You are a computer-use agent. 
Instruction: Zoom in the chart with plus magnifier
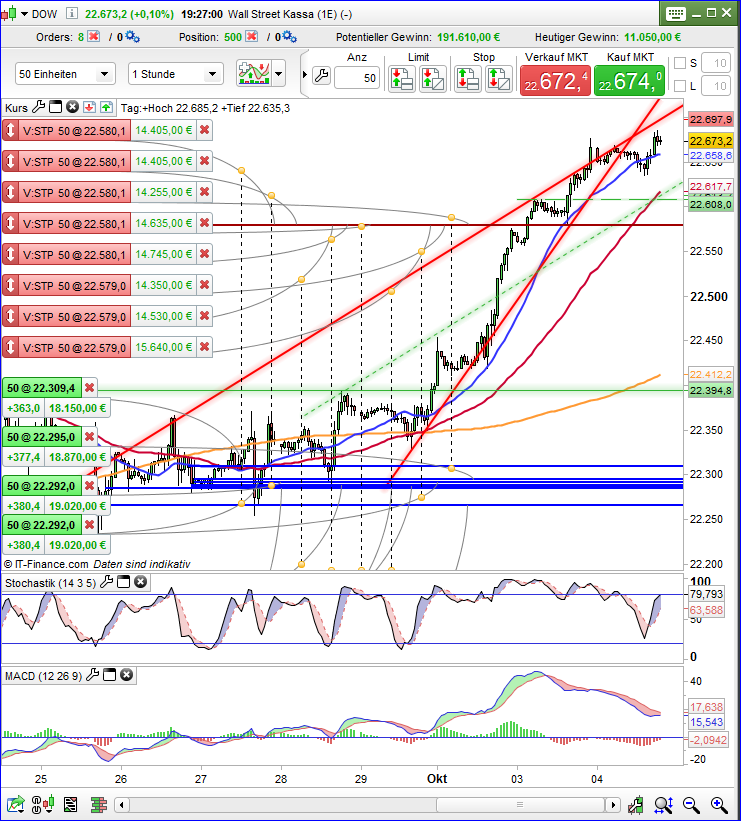click(x=719, y=804)
